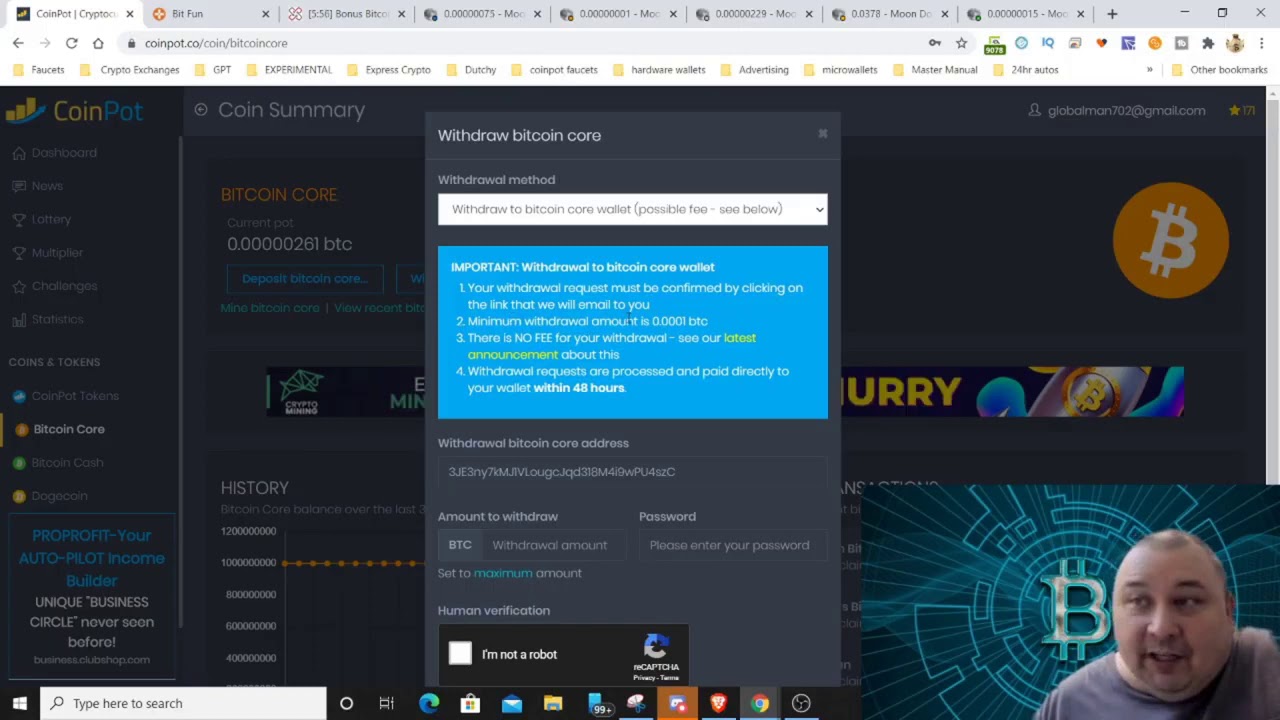Open File Explorer from taskbar
Image resolution: width=1280 pixels, height=720 pixels.
coord(553,703)
